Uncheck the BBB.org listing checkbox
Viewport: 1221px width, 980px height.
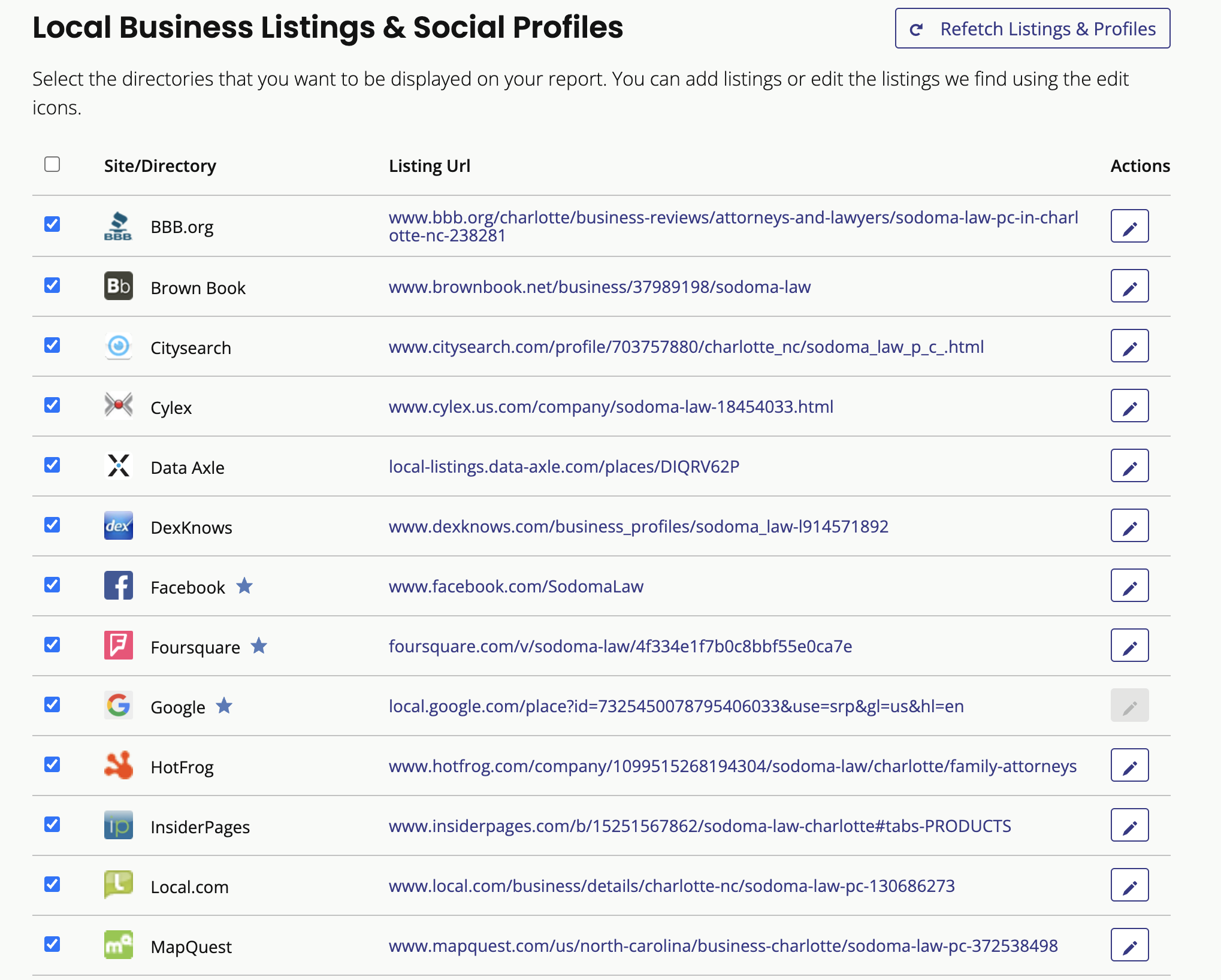(52, 225)
